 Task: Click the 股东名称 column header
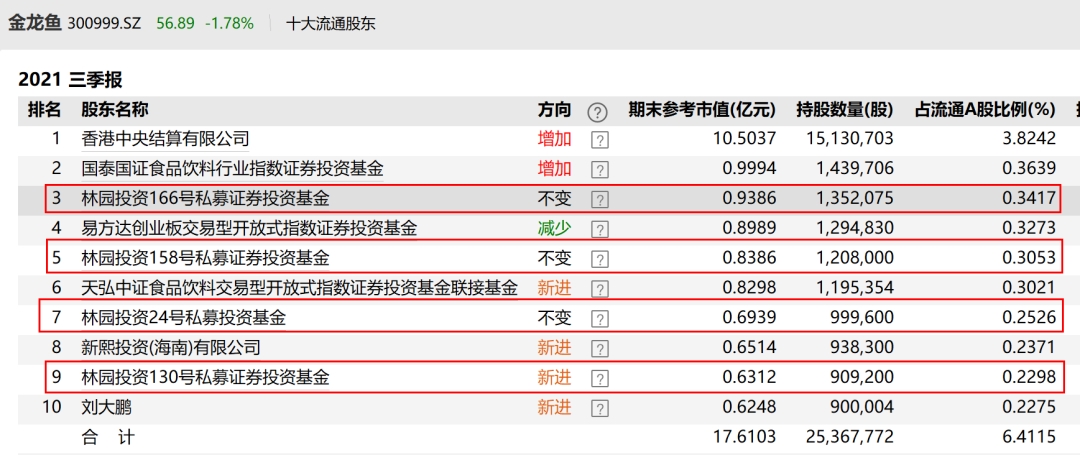coord(114,109)
